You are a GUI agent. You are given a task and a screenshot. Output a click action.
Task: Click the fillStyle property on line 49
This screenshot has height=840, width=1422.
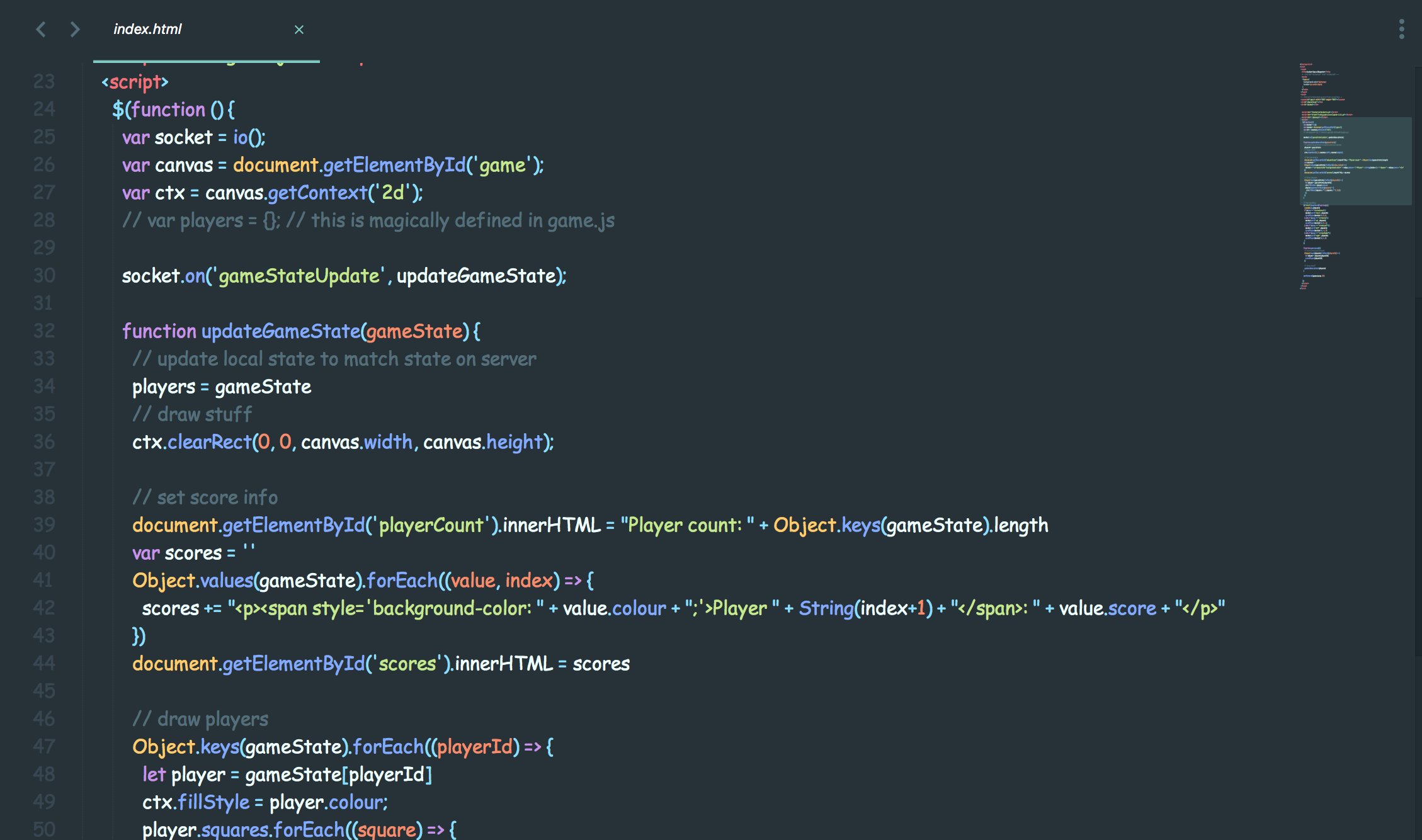tap(213, 802)
